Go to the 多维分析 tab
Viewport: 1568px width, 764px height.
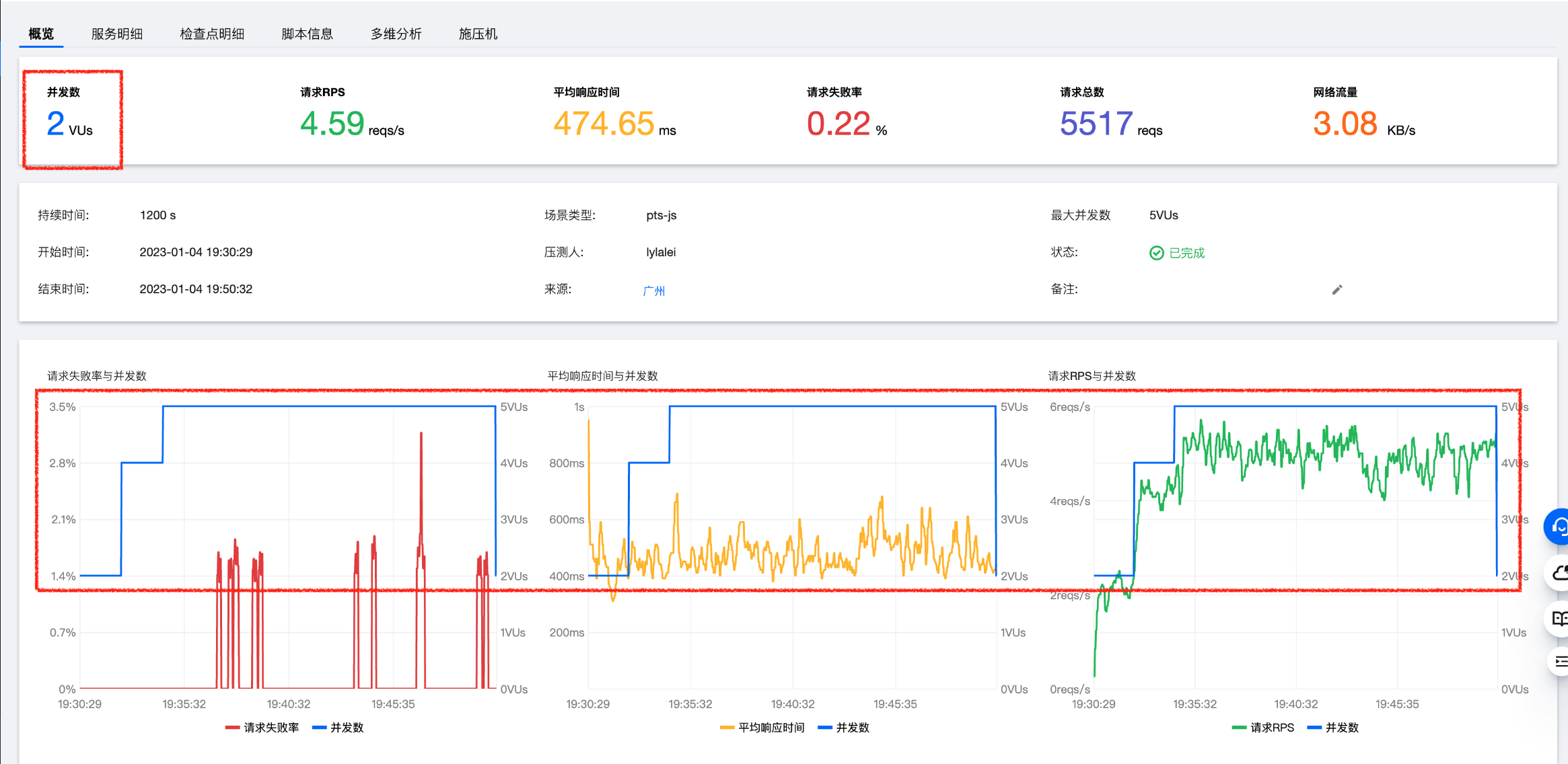tap(396, 34)
